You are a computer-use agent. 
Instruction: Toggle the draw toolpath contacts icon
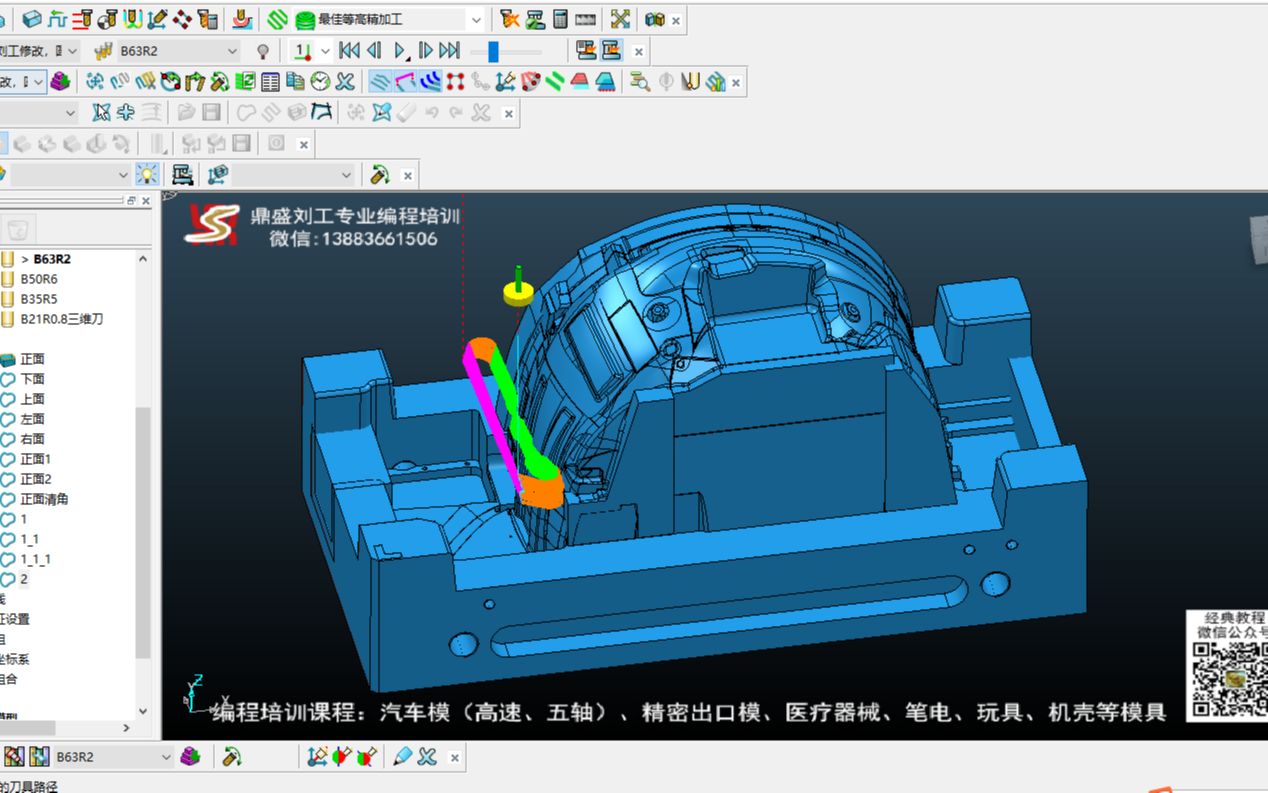click(x=379, y=82)
